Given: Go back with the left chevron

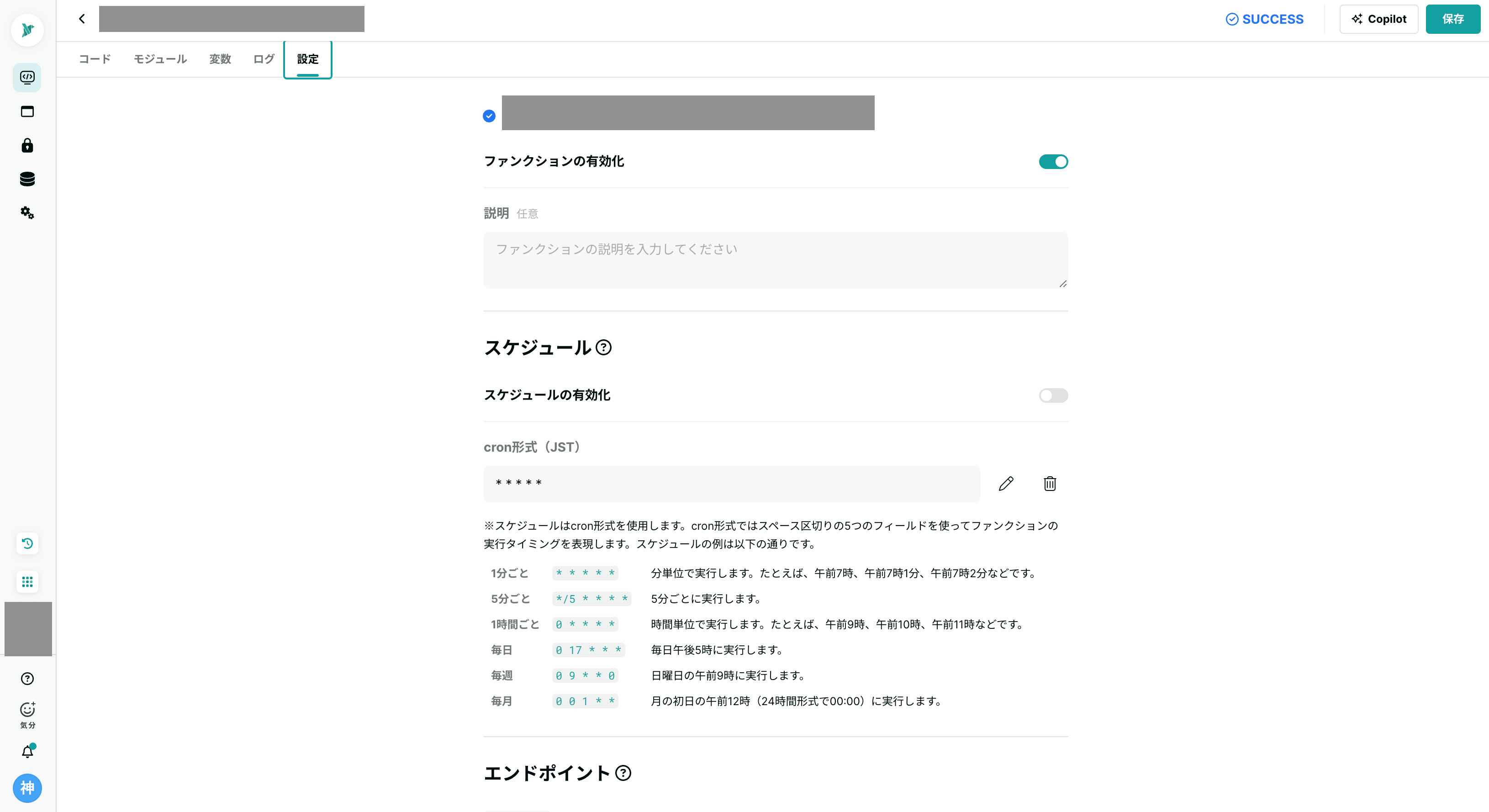Looking at the screenshot, I should pyautogui.click(x=82, y=19).
